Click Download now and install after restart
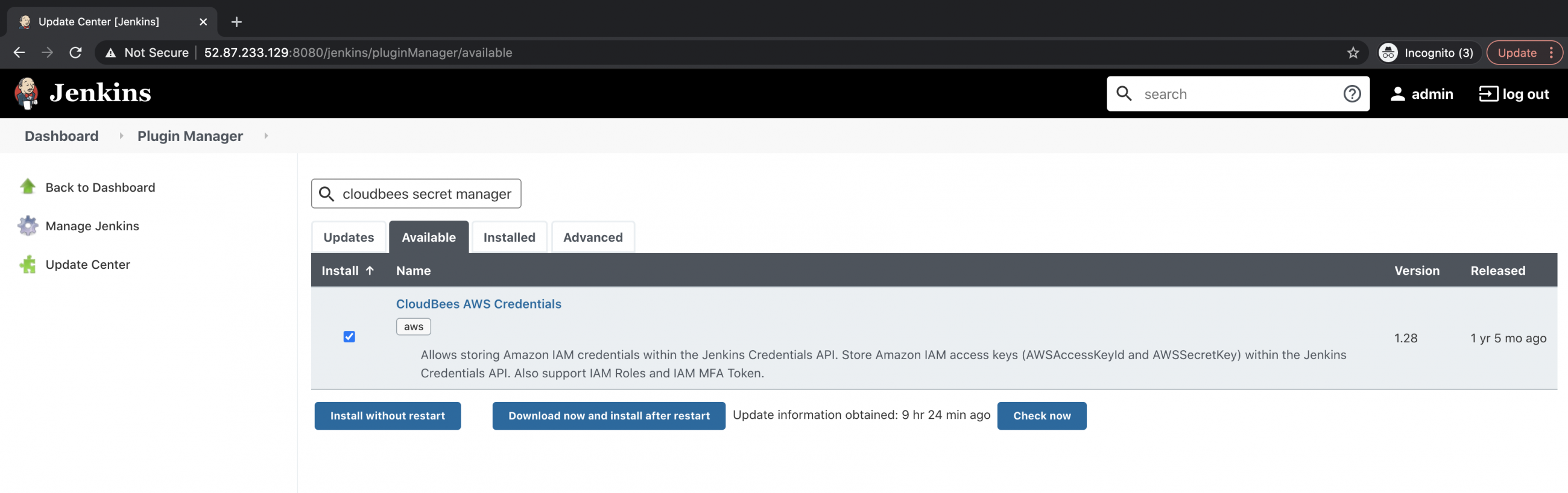 tap(609, 416)
